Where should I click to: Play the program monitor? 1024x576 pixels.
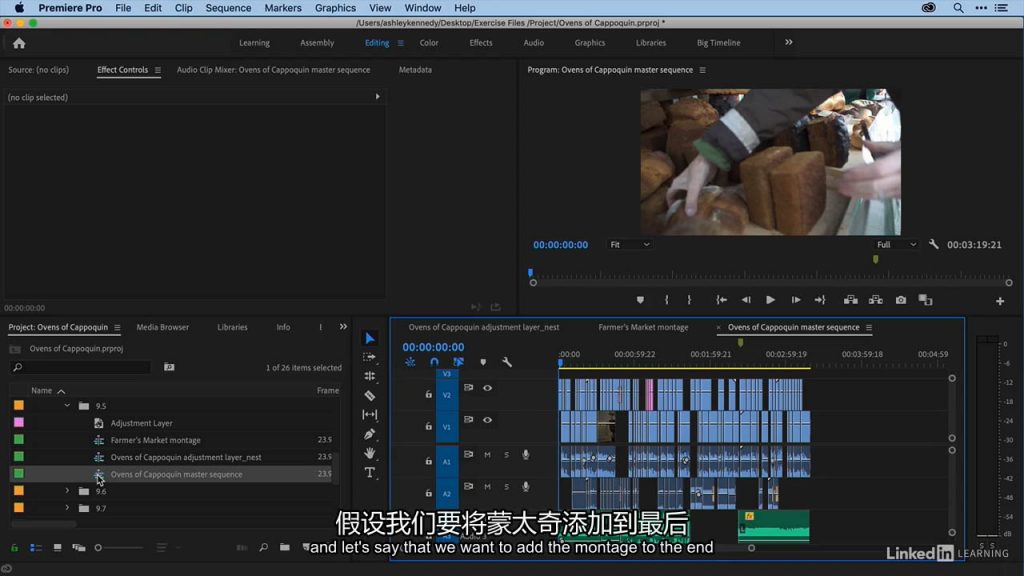pyautogui.click(x=771, y=300)
